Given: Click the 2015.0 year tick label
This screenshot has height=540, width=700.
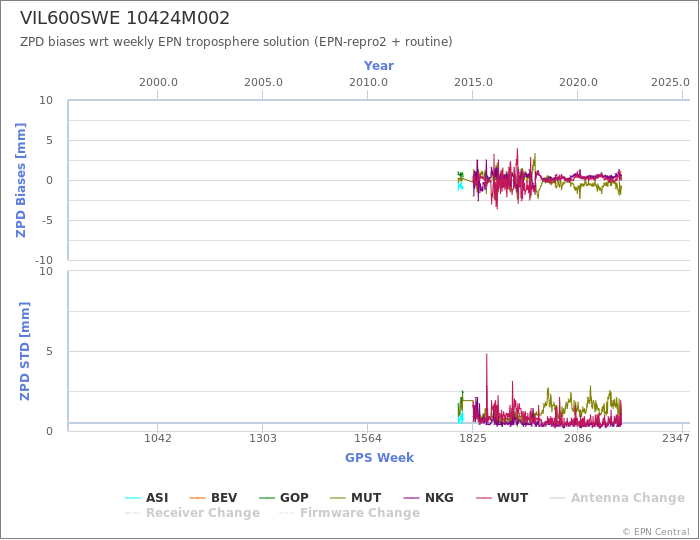Looking at the screenshot, I should [x=473, y=83].
